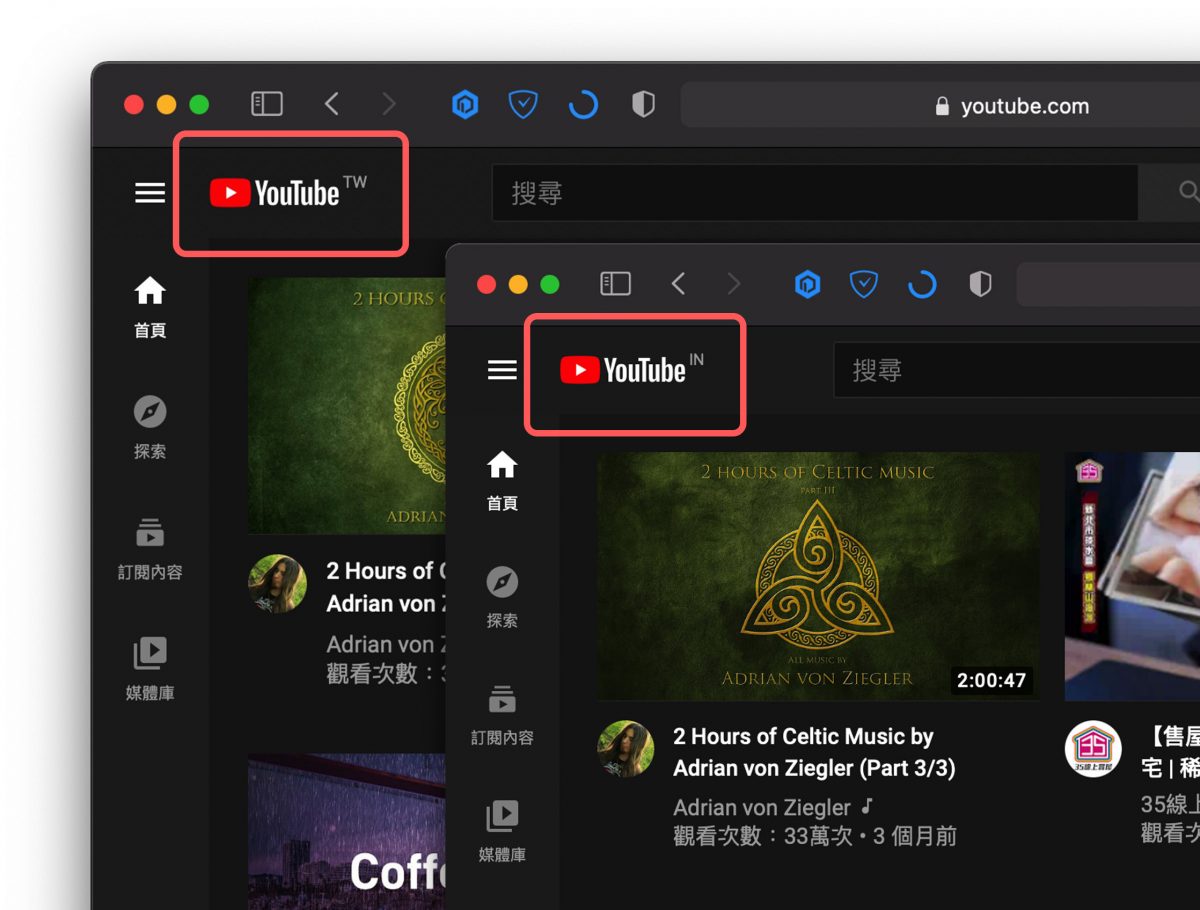Click blue hexagon extension in back window
This screenshot has height=910, width=1200.
pos(465,105)
